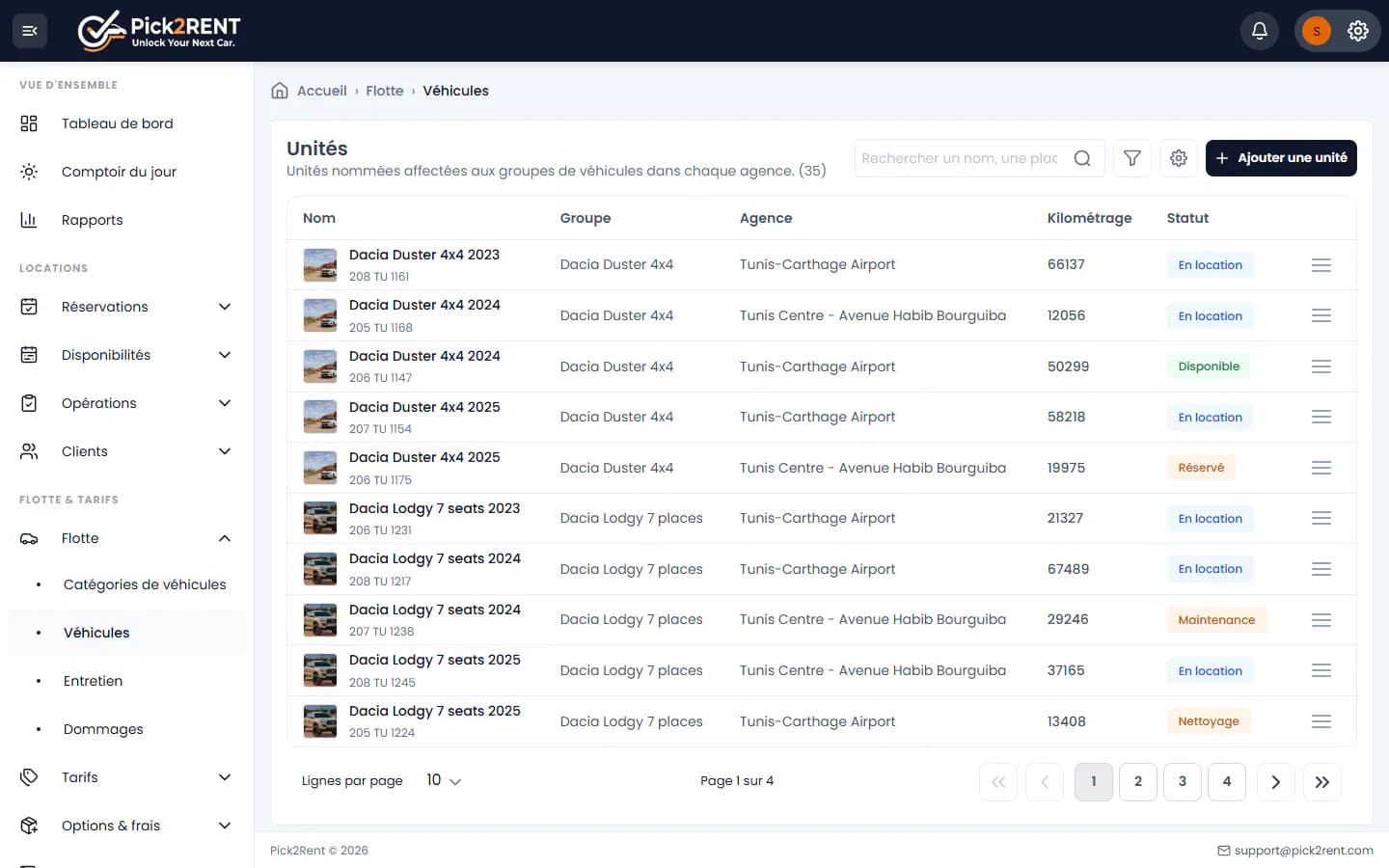Open the table filter funnel
1389x868 pixels.
click(x=1132, y=158)
